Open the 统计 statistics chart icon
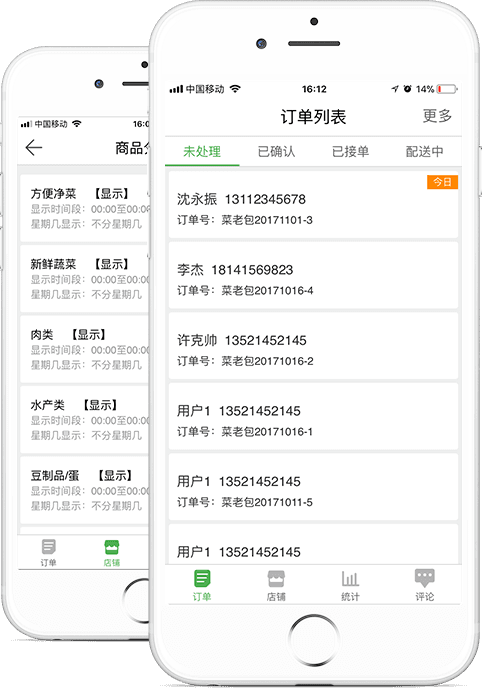Screen dimensions: 482x688 pyautogui.click(x=350, y=579)
